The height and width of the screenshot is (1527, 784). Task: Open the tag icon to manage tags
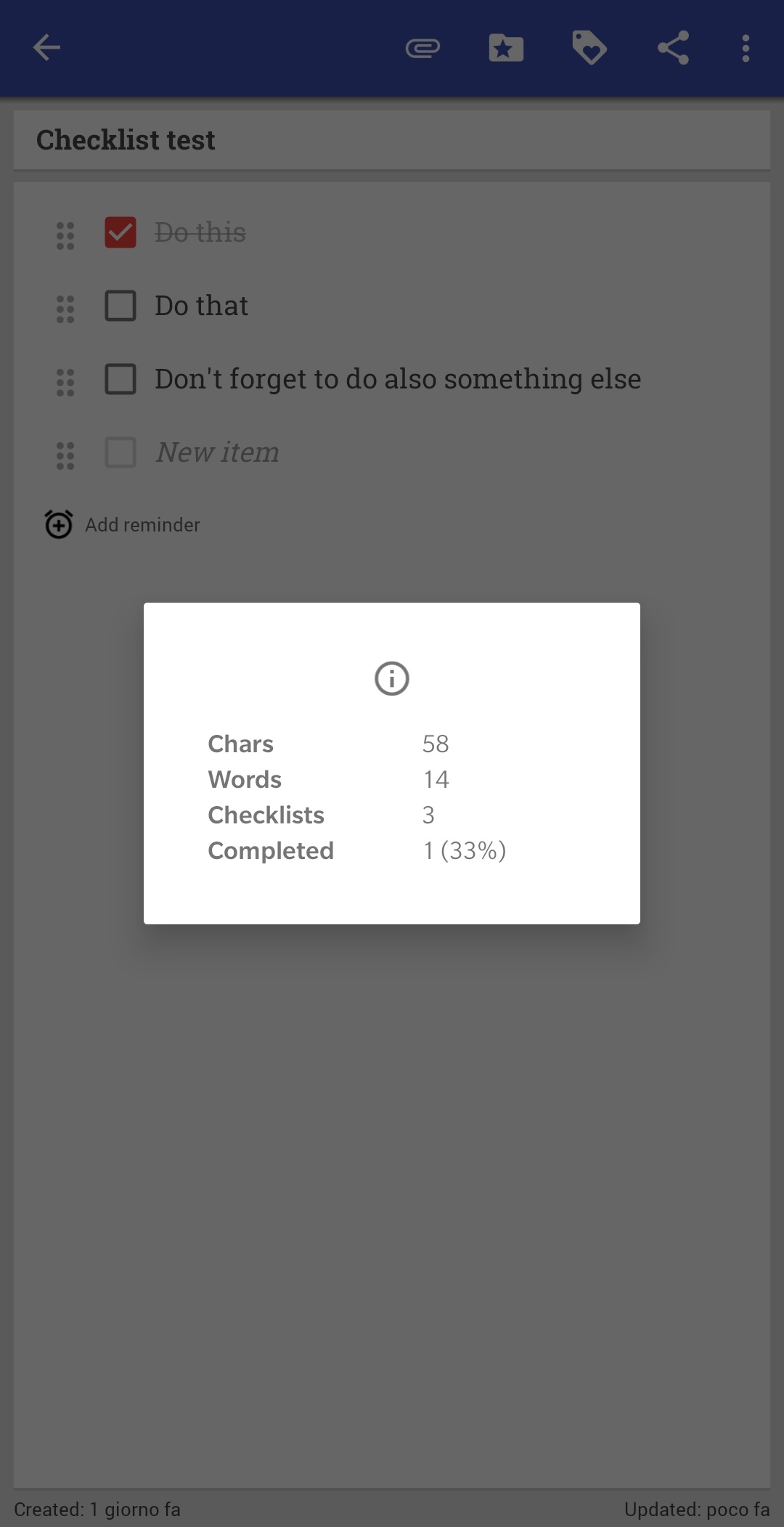pyautogui.click(x=589, y=47)
